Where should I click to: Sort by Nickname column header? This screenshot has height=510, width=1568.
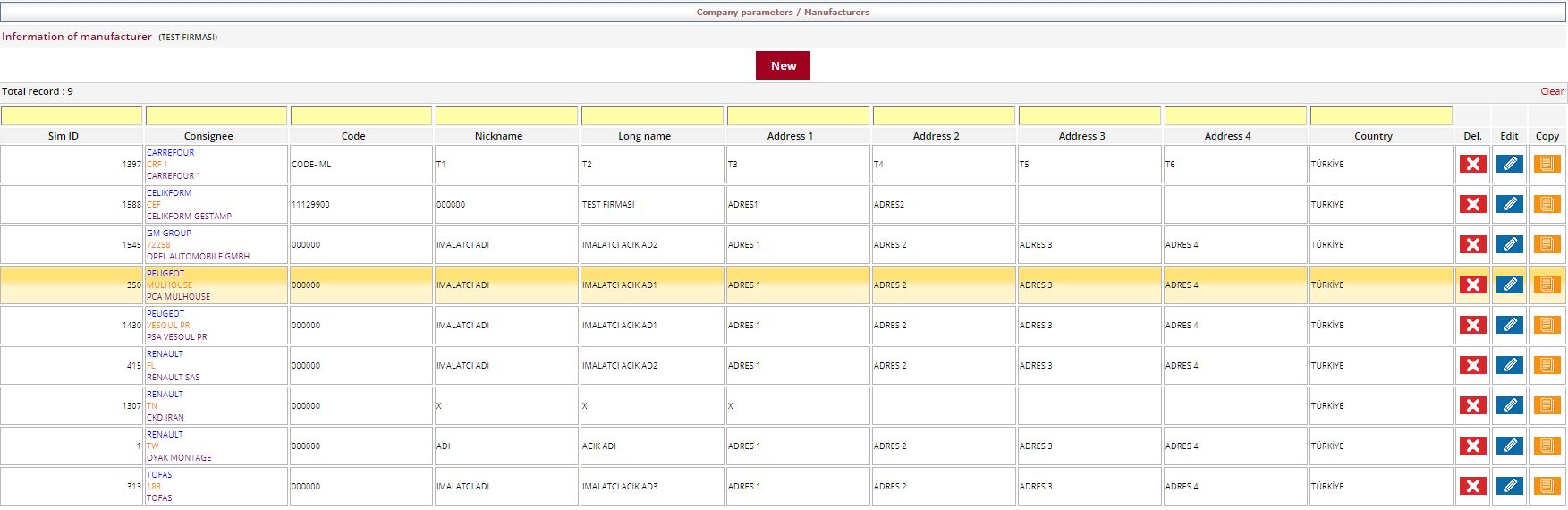[498, 136]
